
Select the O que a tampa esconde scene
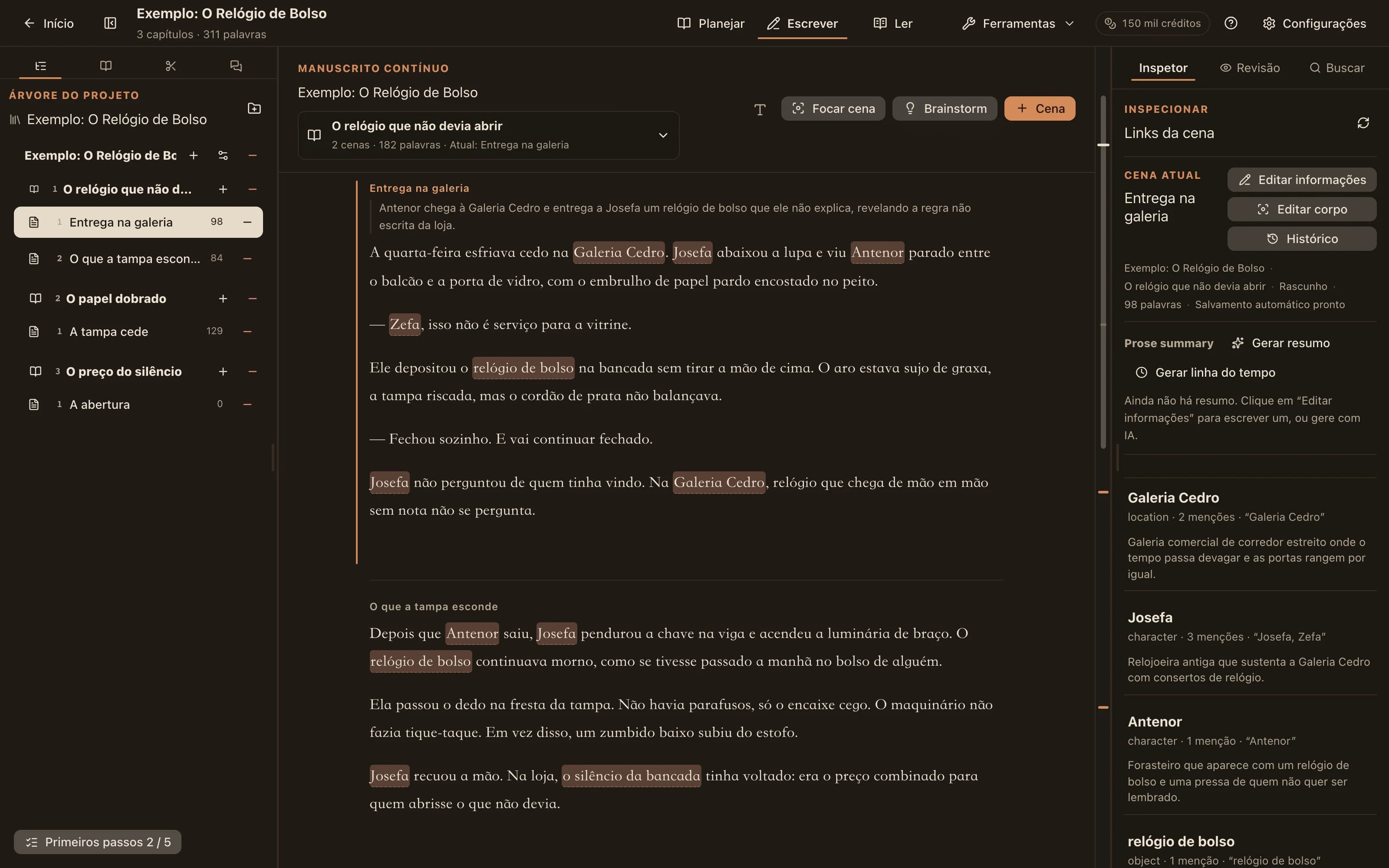click(138, 259)
